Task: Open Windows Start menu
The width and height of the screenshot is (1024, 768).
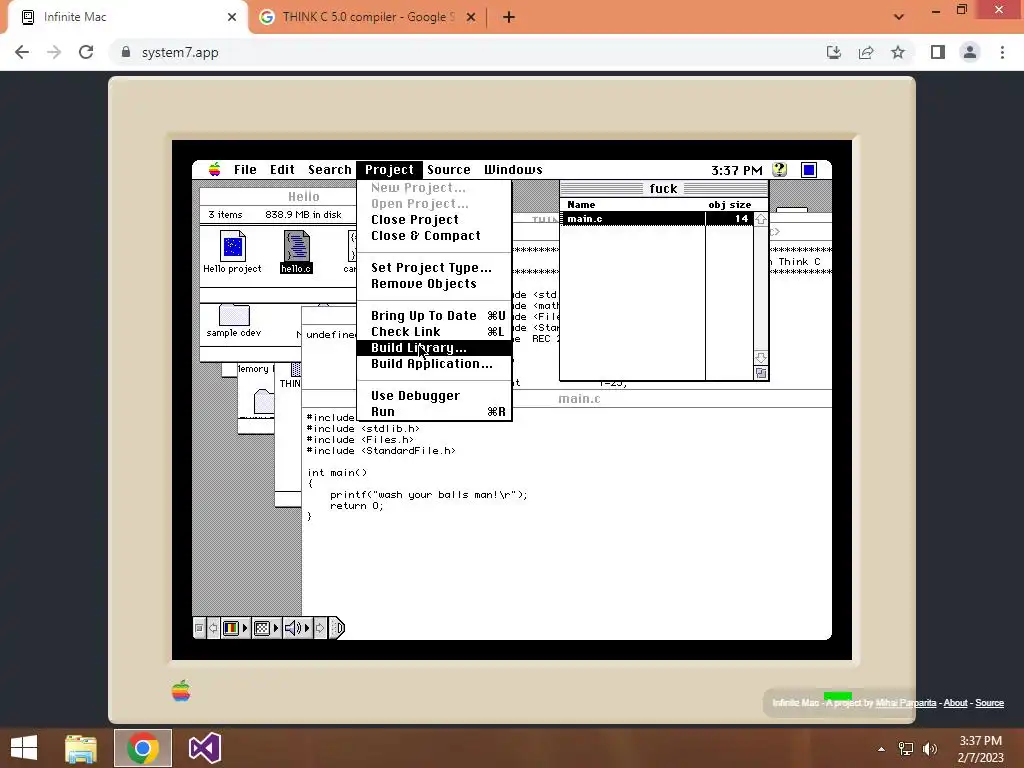Action: coord(24,748)
